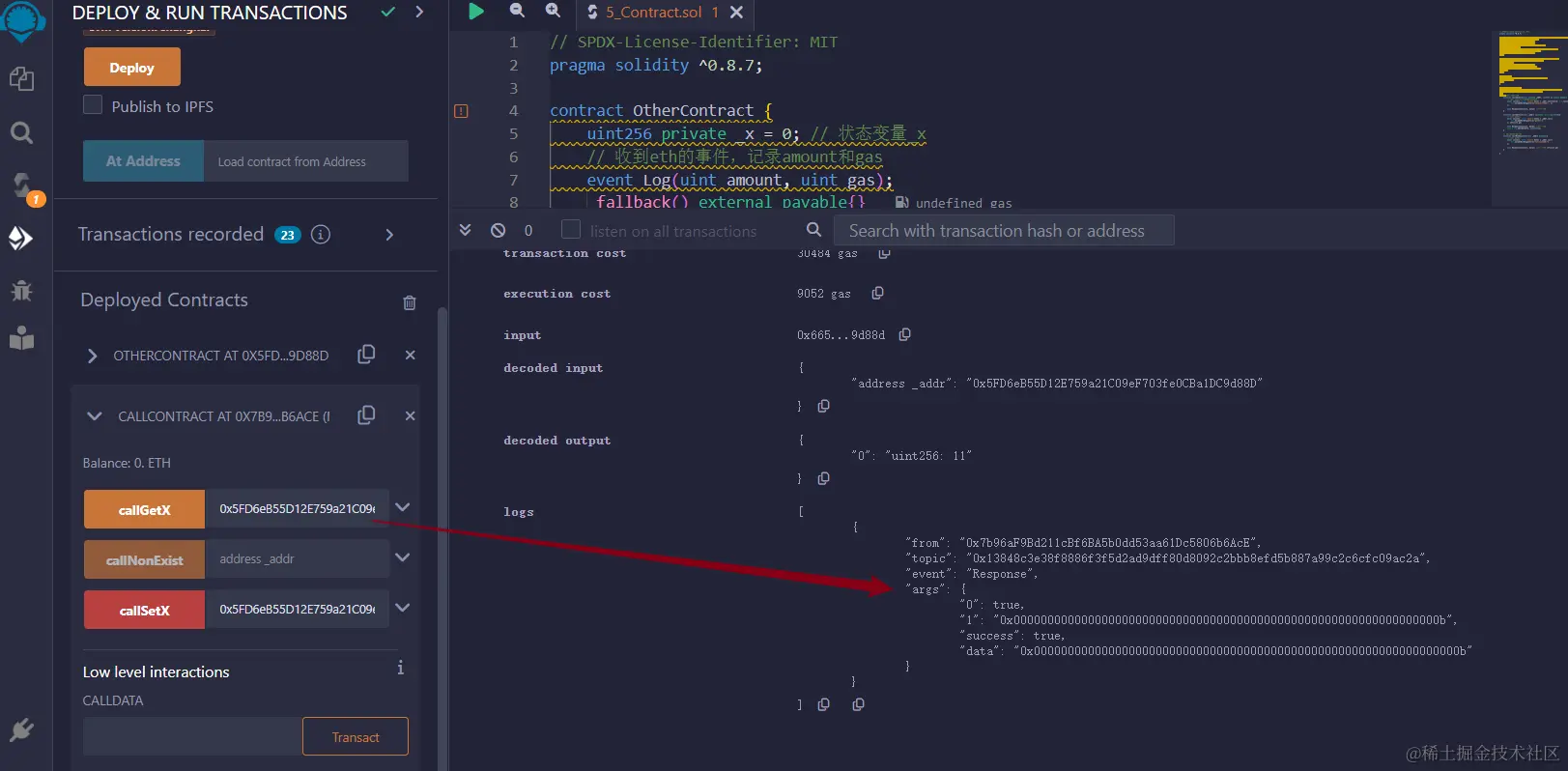This screenshot has height=771, width=1568.
Task: Click the pending transactions count 0
Action: 528,230
